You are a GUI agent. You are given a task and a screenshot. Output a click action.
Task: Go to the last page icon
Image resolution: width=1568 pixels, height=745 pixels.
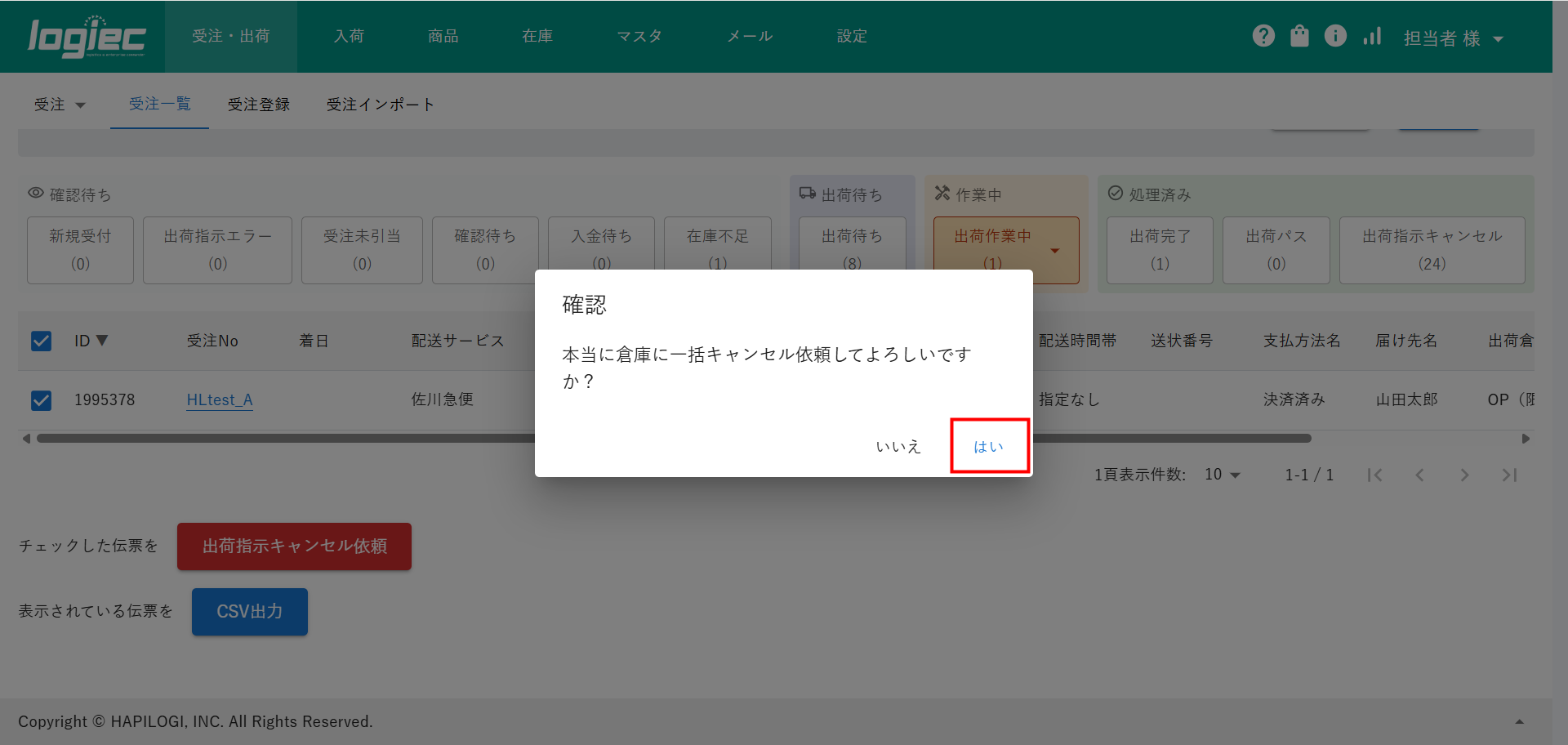coord(1509,475)
